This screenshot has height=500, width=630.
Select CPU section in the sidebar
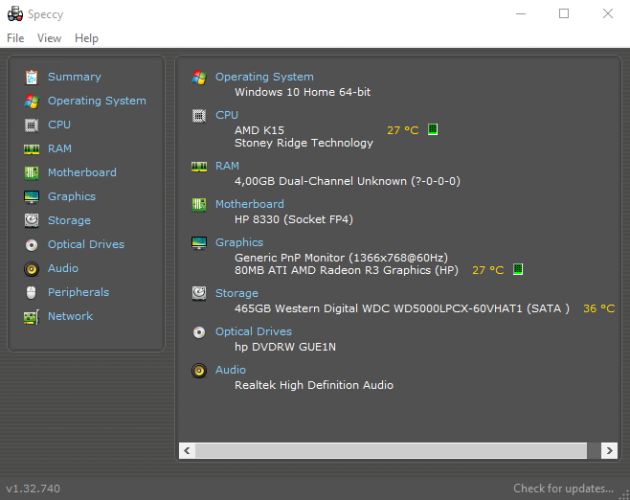point(59,125)
